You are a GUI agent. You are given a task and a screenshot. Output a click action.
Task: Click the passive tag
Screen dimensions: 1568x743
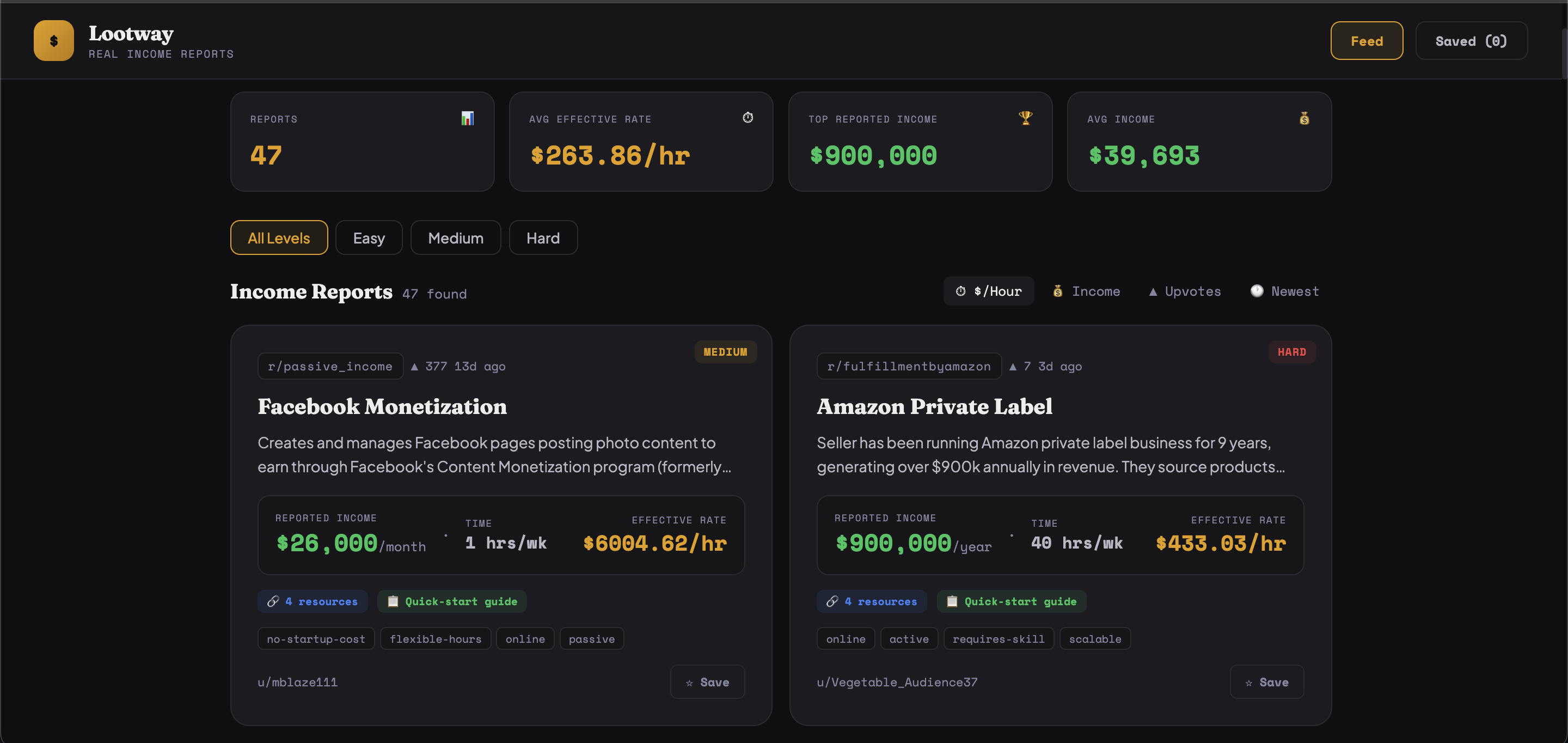[592, 638]
